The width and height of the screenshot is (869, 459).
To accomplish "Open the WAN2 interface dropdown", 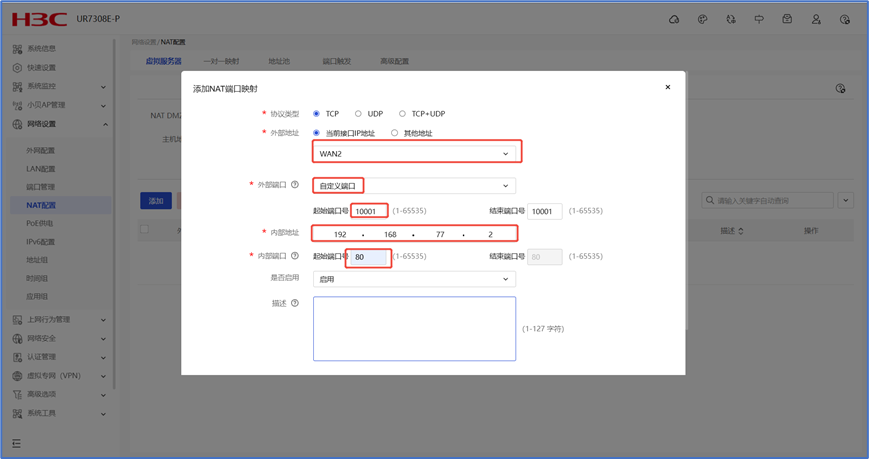I will coord(415,154).
